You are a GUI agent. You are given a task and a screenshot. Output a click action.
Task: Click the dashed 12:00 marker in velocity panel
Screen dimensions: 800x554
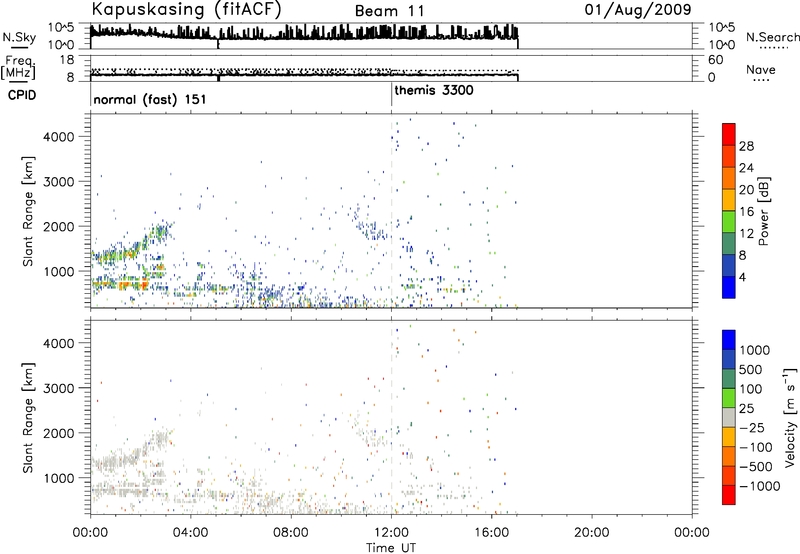pyautogui.click(x=391, y=416)
